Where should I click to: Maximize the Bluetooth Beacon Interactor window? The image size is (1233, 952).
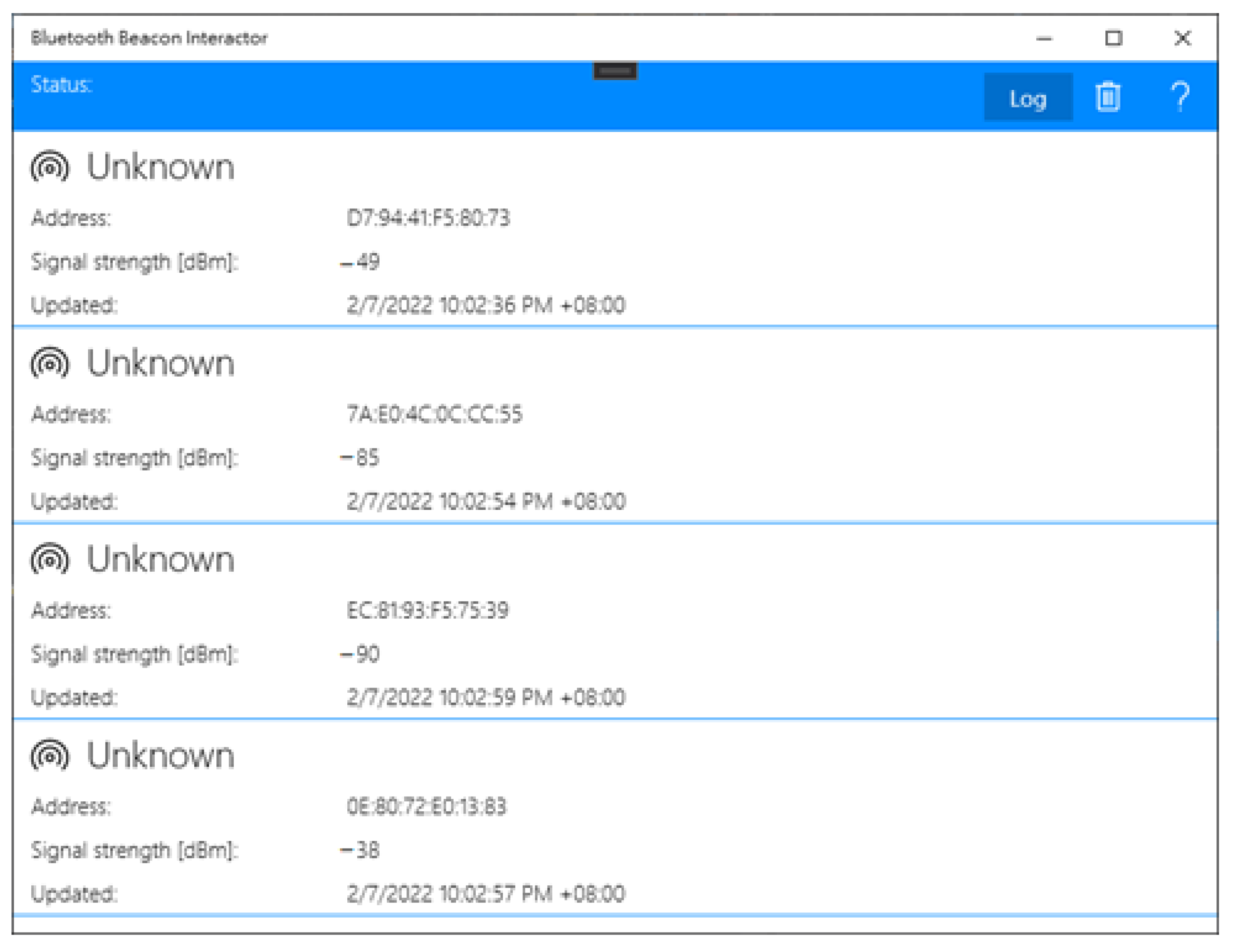(1113, 38)
